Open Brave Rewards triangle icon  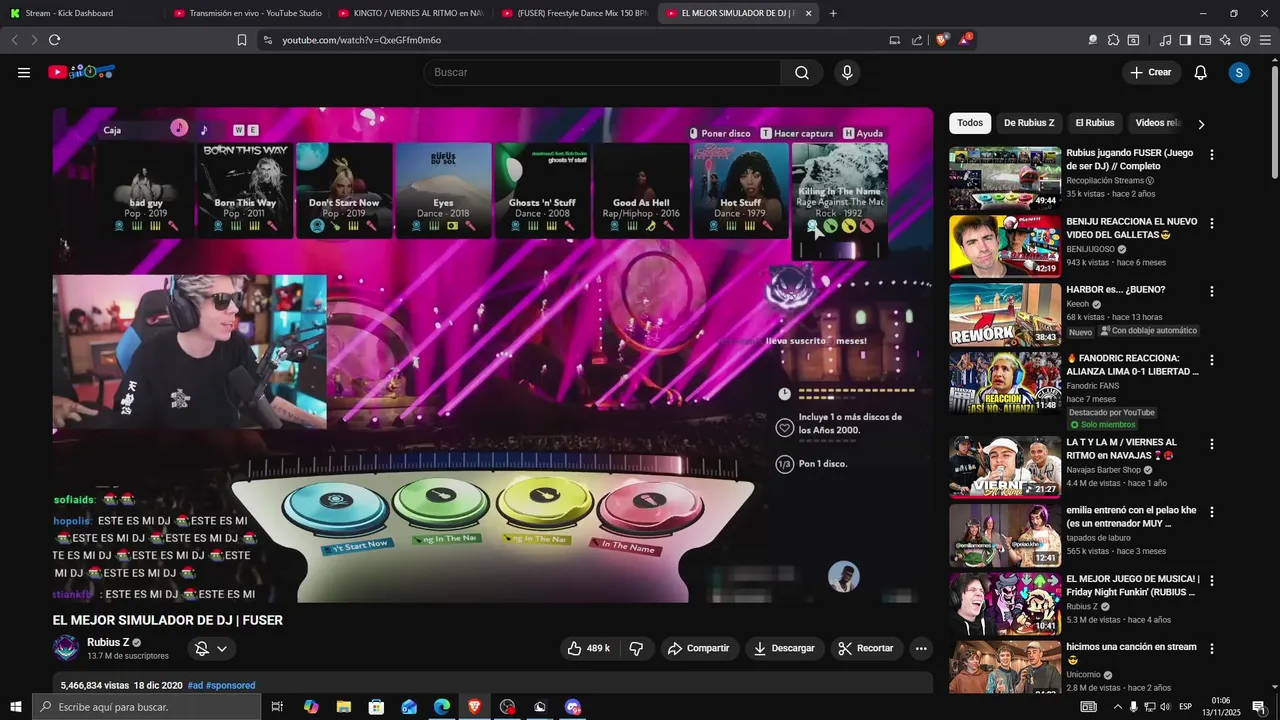[x=965, y=40]
